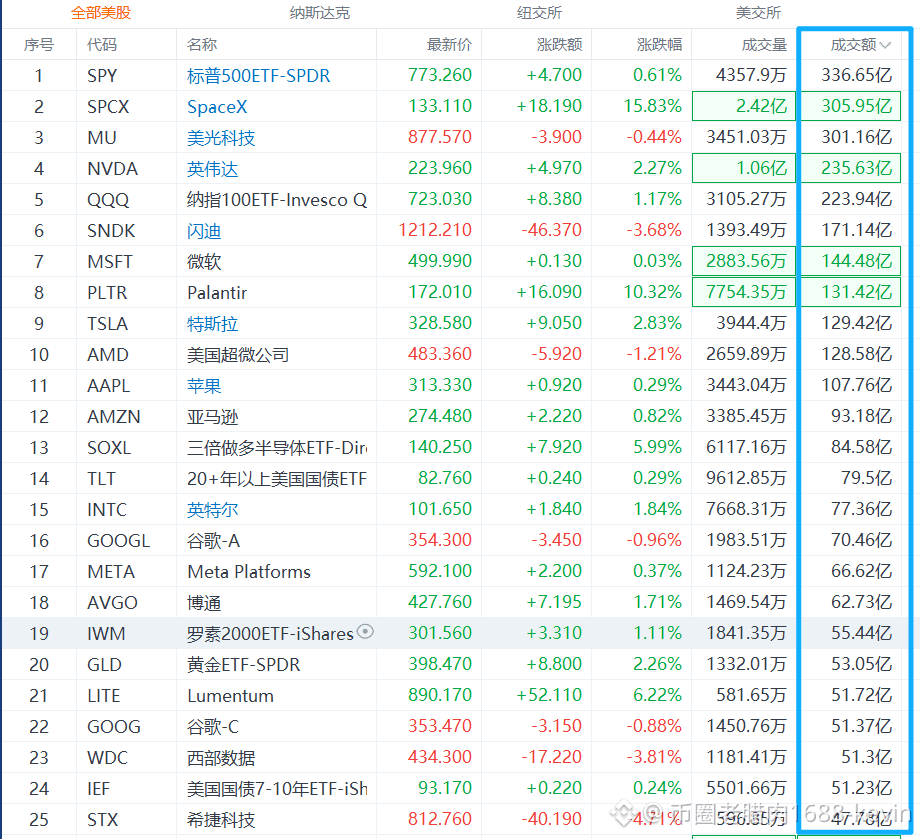The width and height of the screenshot is (920, 839).
Task: Select the AMZN ticker code
Action: click(x=114, y=417)
